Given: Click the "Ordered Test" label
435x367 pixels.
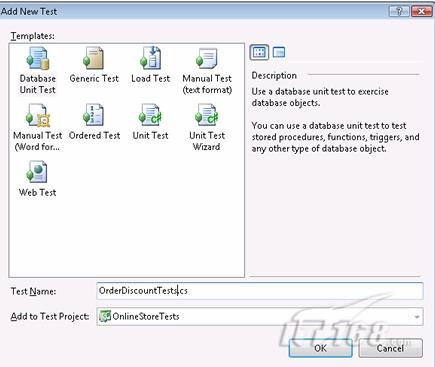Looking at the screenshot, I should (94, 136).
